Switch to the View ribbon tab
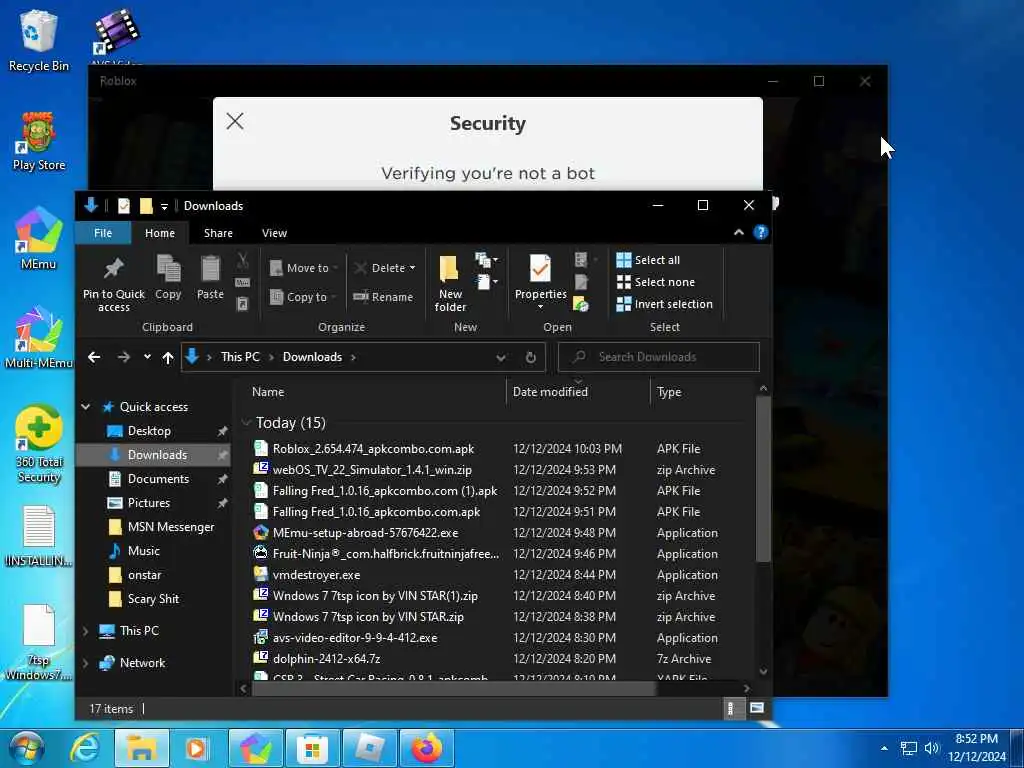This screenshot has width=1024, height=768. tap(274, 233)
